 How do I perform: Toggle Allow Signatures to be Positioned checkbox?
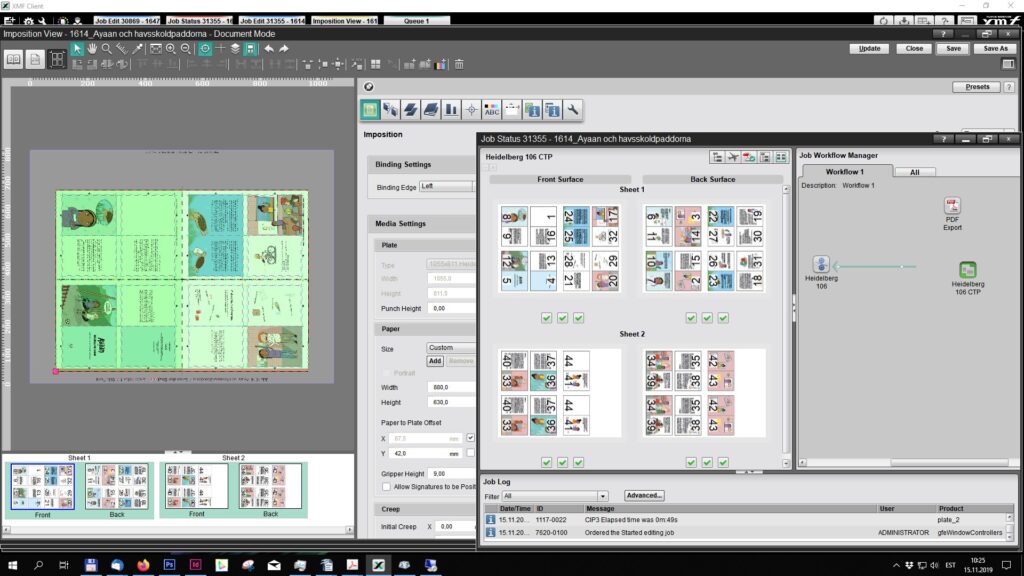387,486
